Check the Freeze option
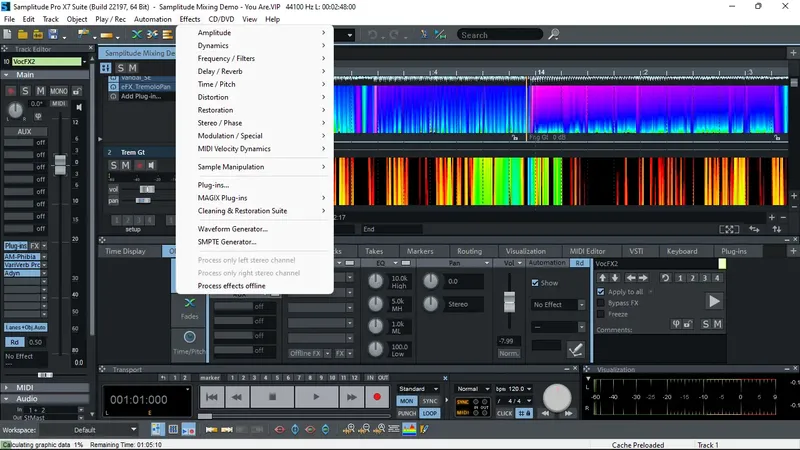800x450 pixels. pos(600,312)
